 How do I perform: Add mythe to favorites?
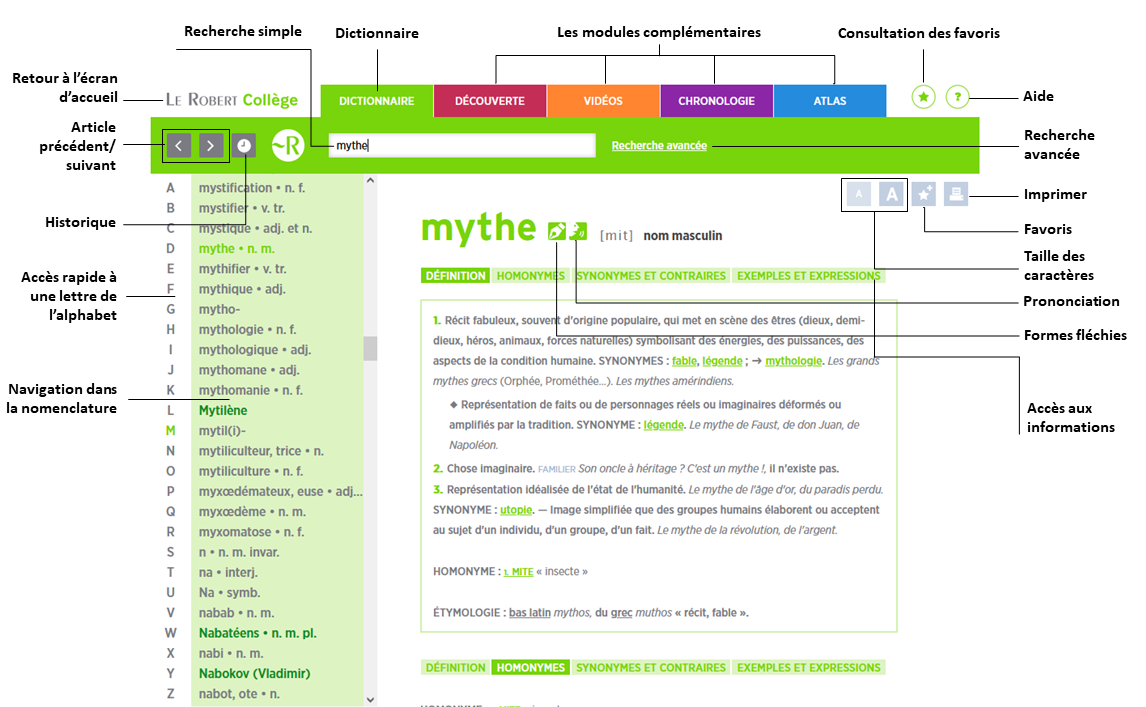924,194
